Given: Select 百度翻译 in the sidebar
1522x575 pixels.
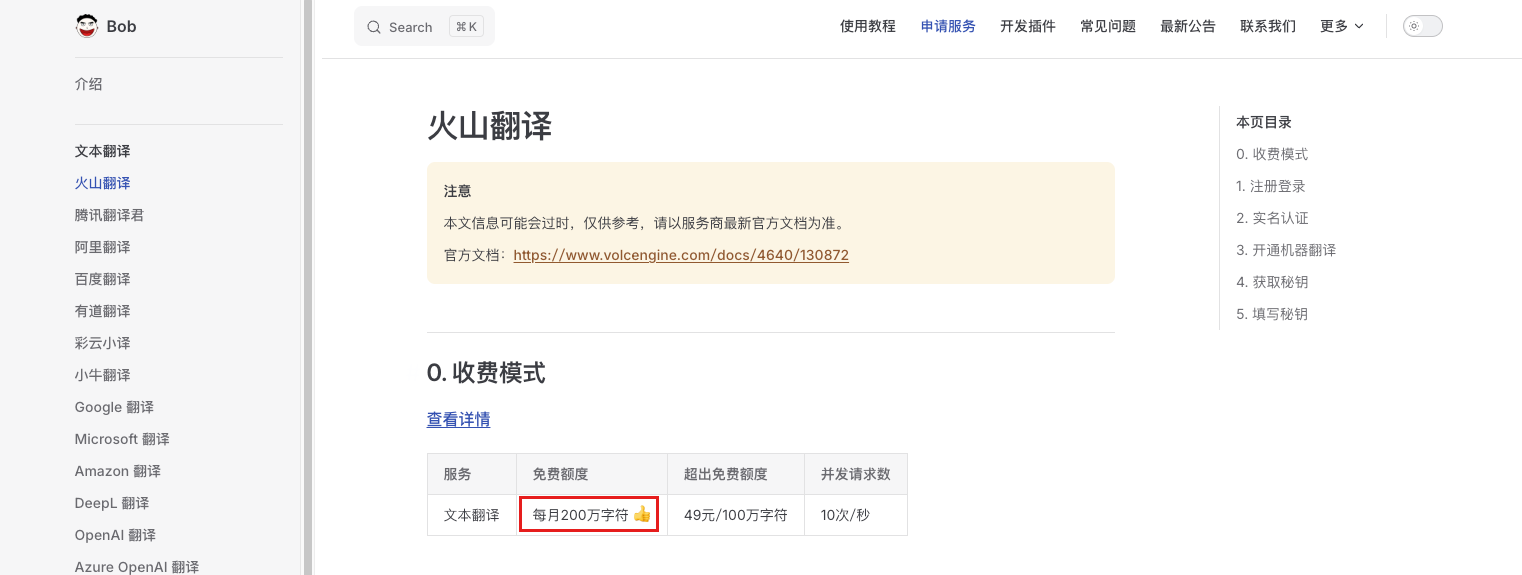Looking at the screenshot, I should pyautogui.click(x=102, y=279).
